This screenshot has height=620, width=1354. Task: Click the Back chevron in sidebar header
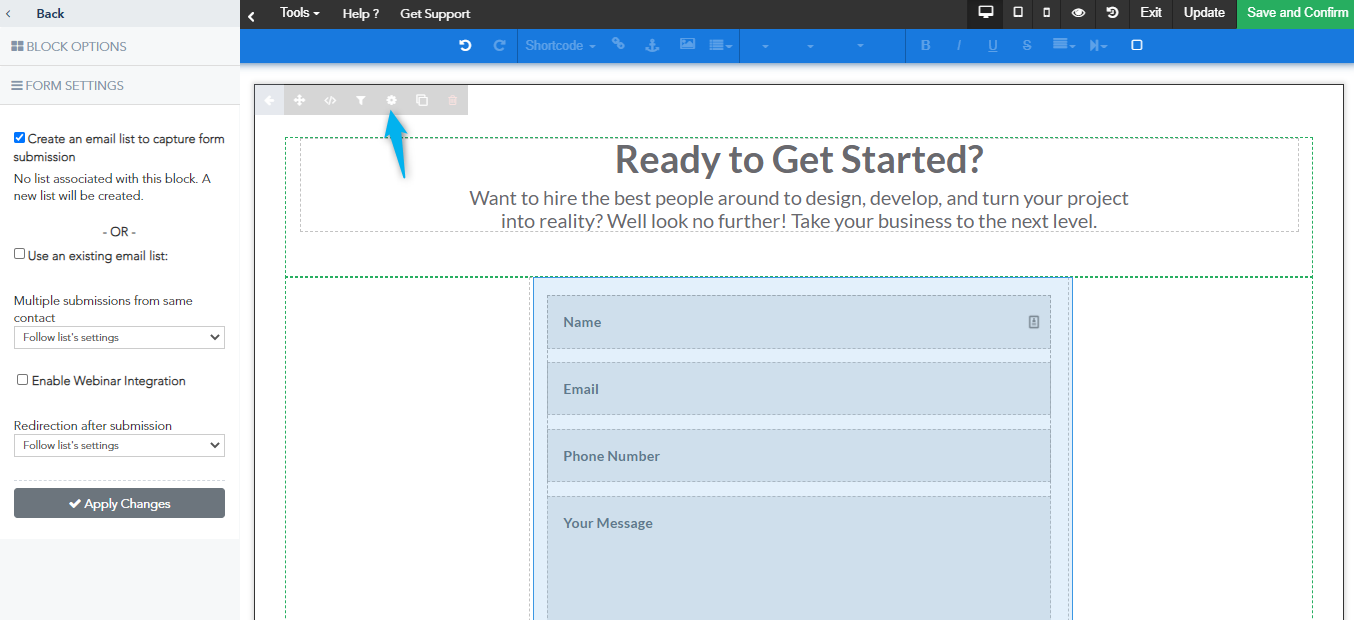(x=9, y=14)
